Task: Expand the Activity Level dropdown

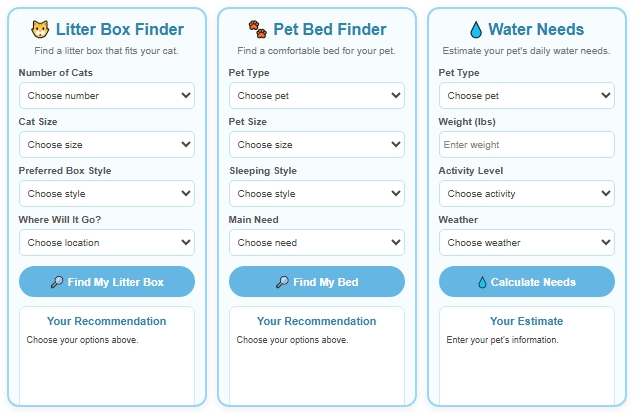Action: click(527, 193)
